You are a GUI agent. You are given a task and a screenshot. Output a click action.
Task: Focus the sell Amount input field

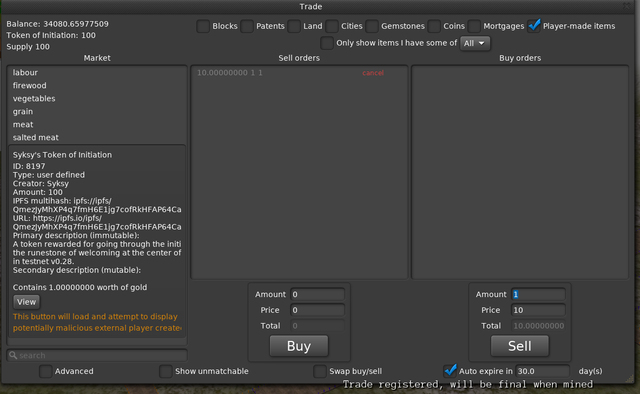[x=538, y=294]
